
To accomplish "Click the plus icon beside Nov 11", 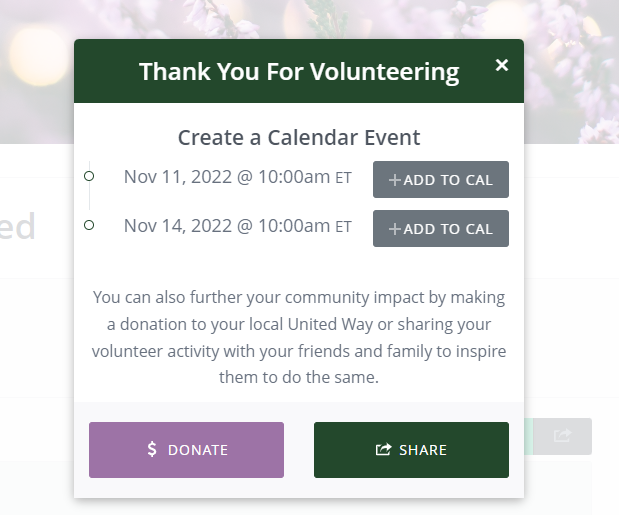I will click(x=395, y=180).
